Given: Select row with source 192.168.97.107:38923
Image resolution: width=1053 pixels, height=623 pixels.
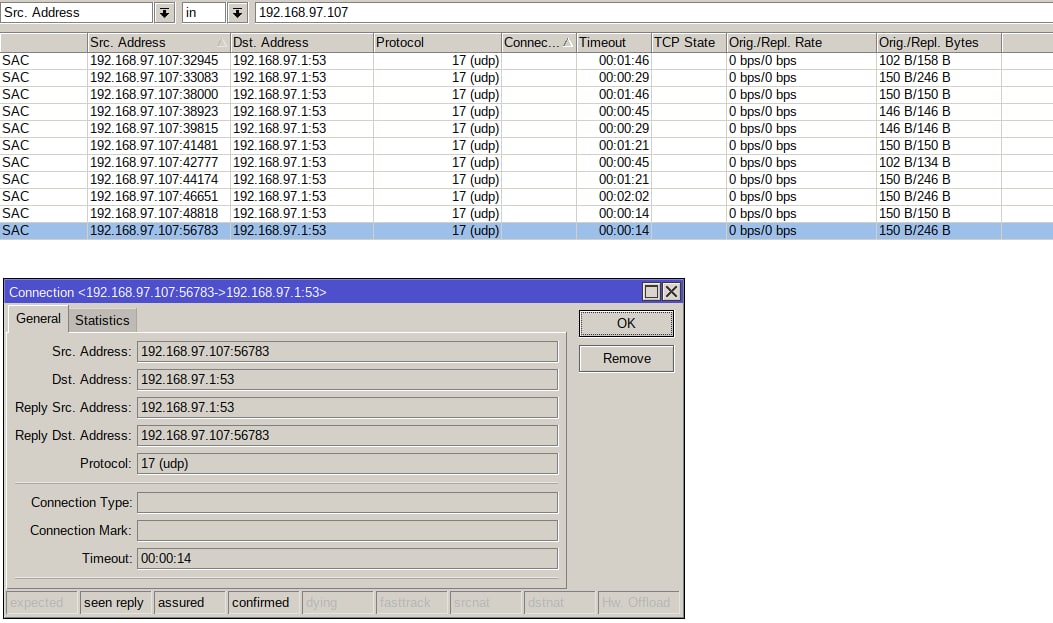Looking at the screenshot, I should (526, 111).
